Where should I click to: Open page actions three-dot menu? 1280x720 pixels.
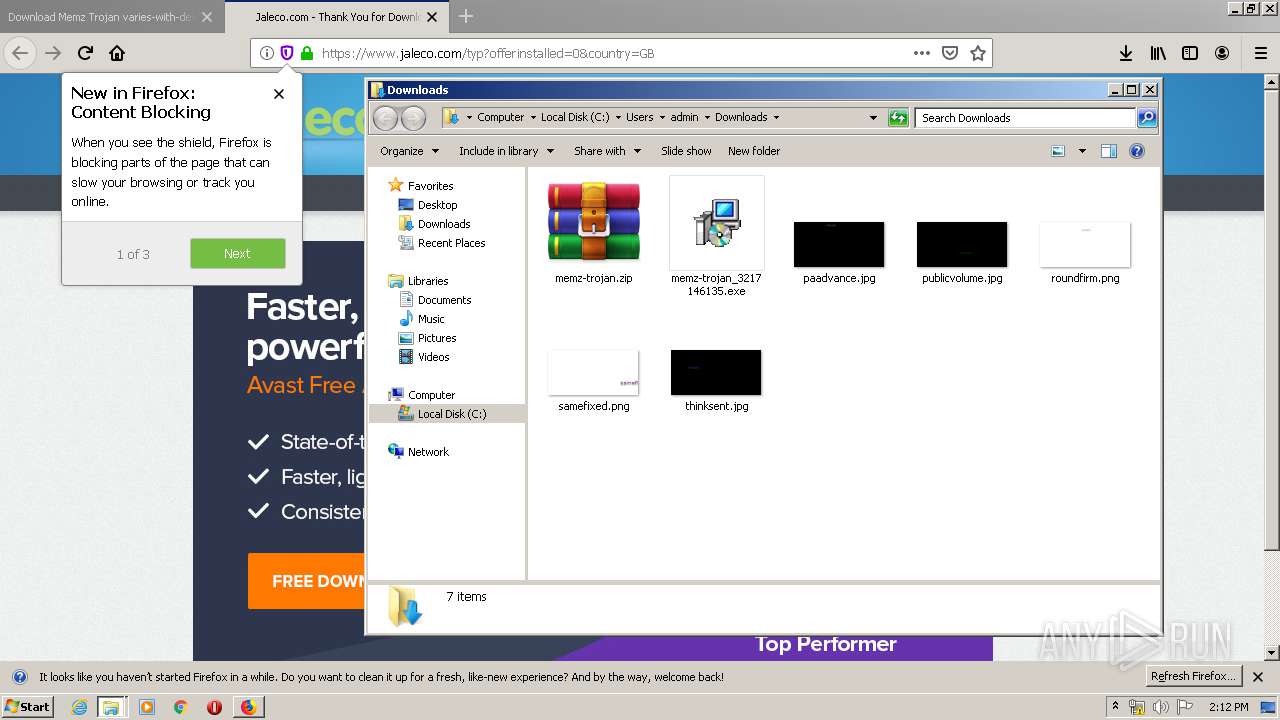point(921,53)
